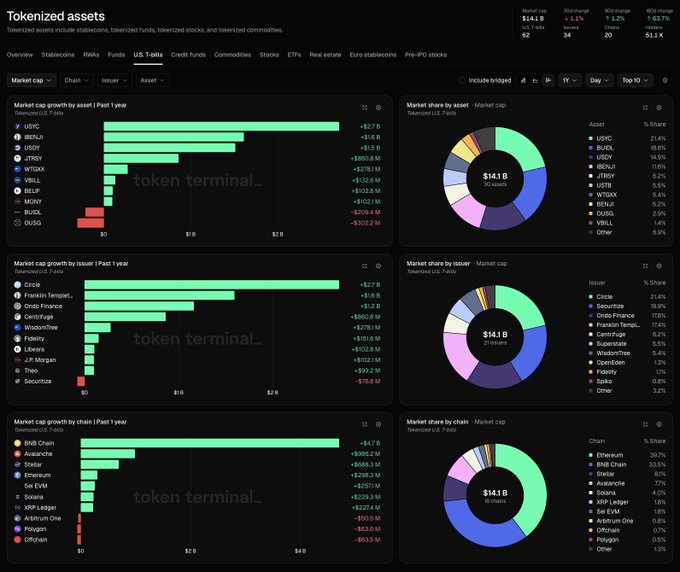Click the Offchain red icon in growth list
This screenshot has height=572, width=680.
click(x=17, y=539)
